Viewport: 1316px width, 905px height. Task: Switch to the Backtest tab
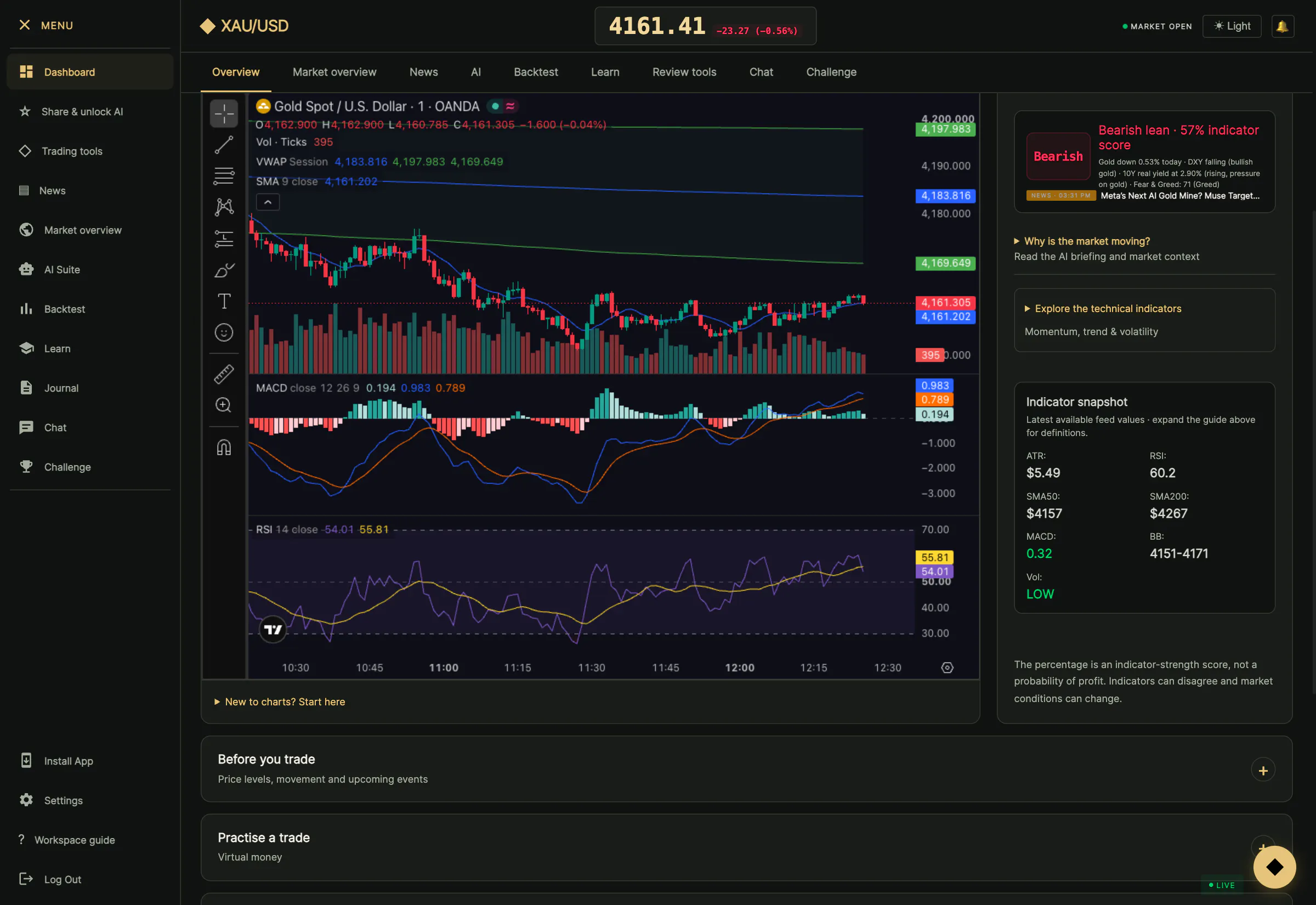(x=536, y=72)
